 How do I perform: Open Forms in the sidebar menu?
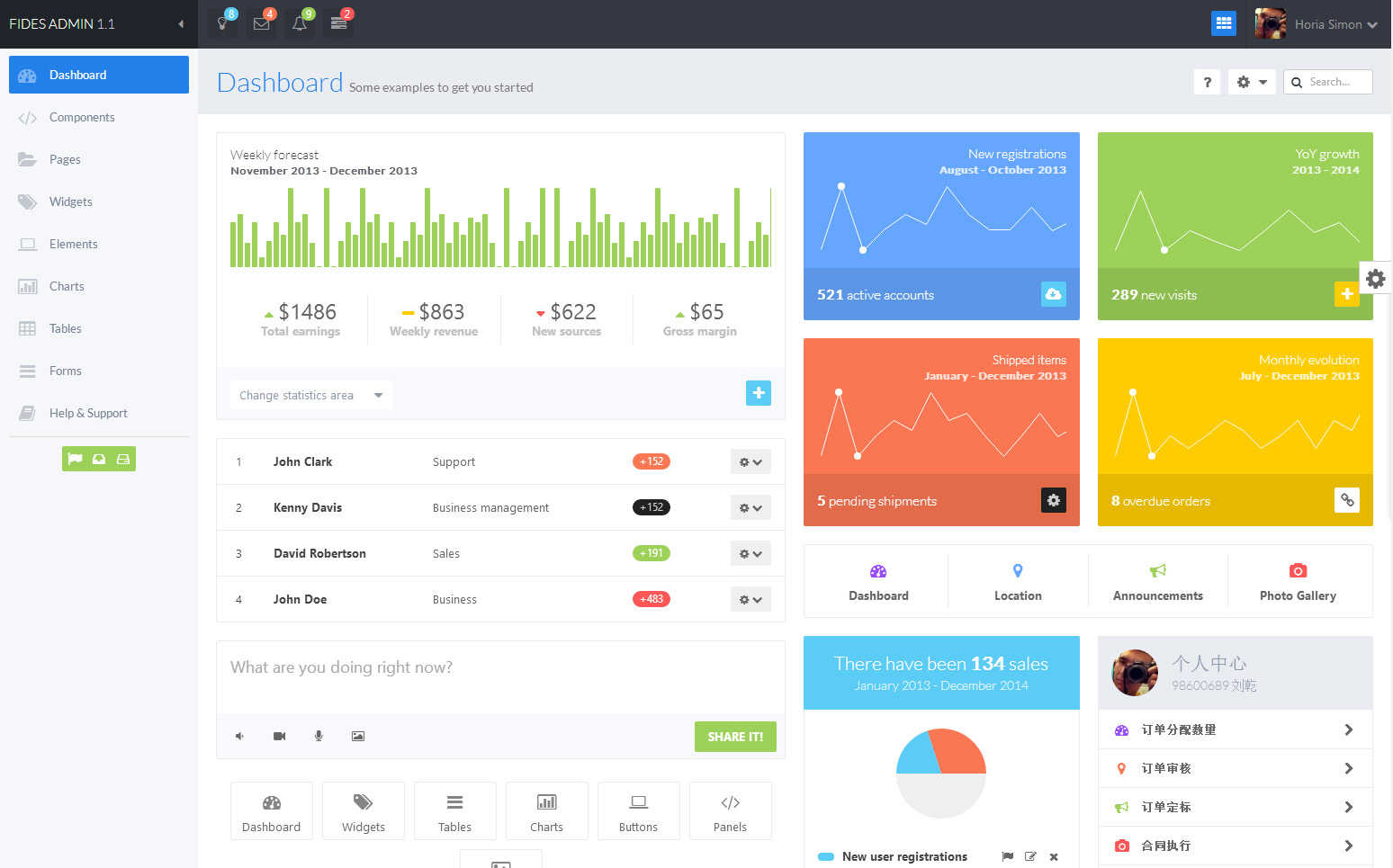tap(99, 371)
